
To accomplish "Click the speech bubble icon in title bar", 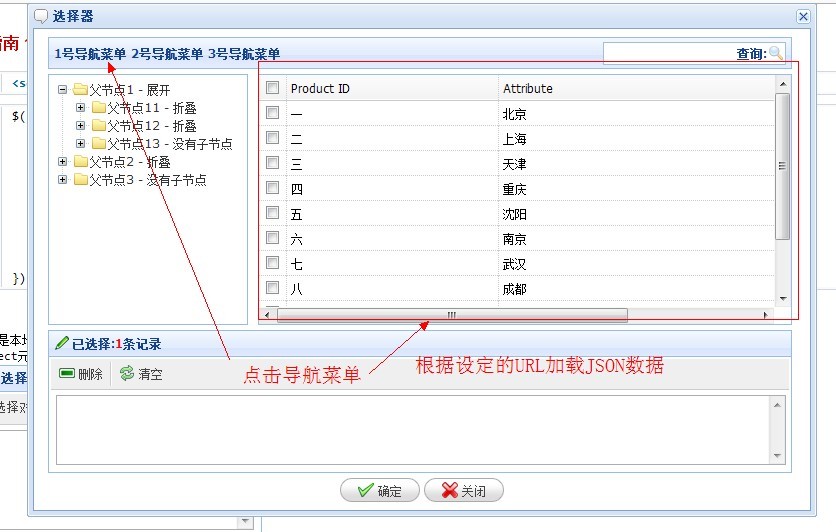I will click(41, 16).
